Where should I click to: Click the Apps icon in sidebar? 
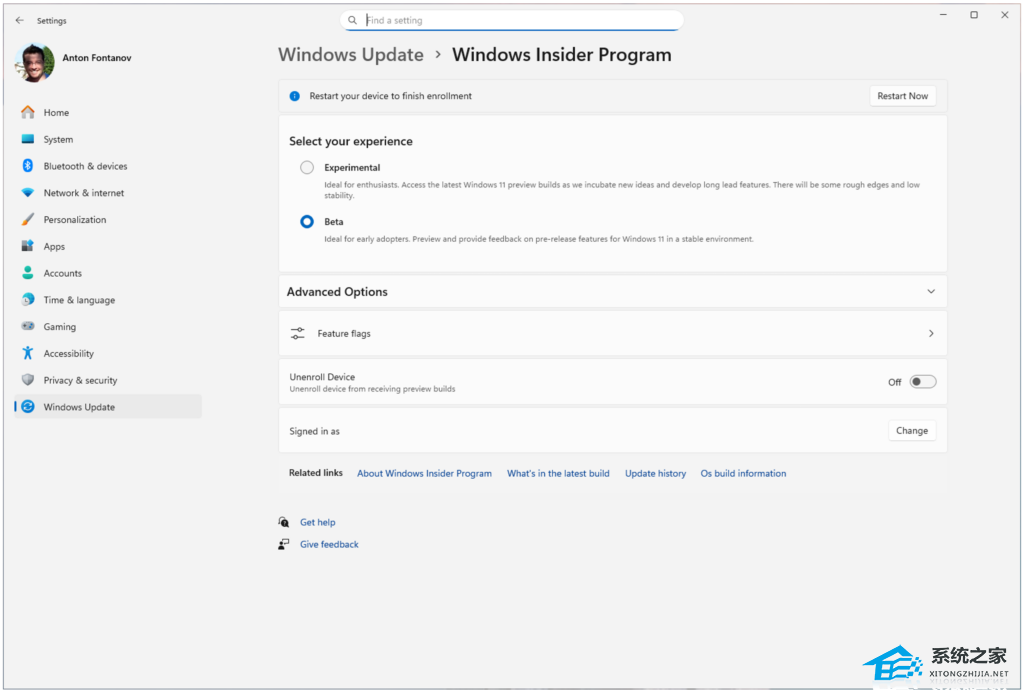click(27, 246)
